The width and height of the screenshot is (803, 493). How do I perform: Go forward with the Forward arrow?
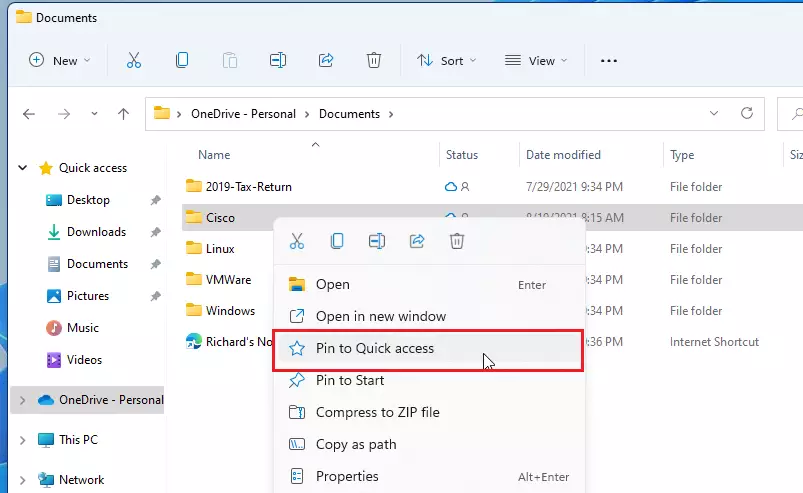click(x=64, y=114)
